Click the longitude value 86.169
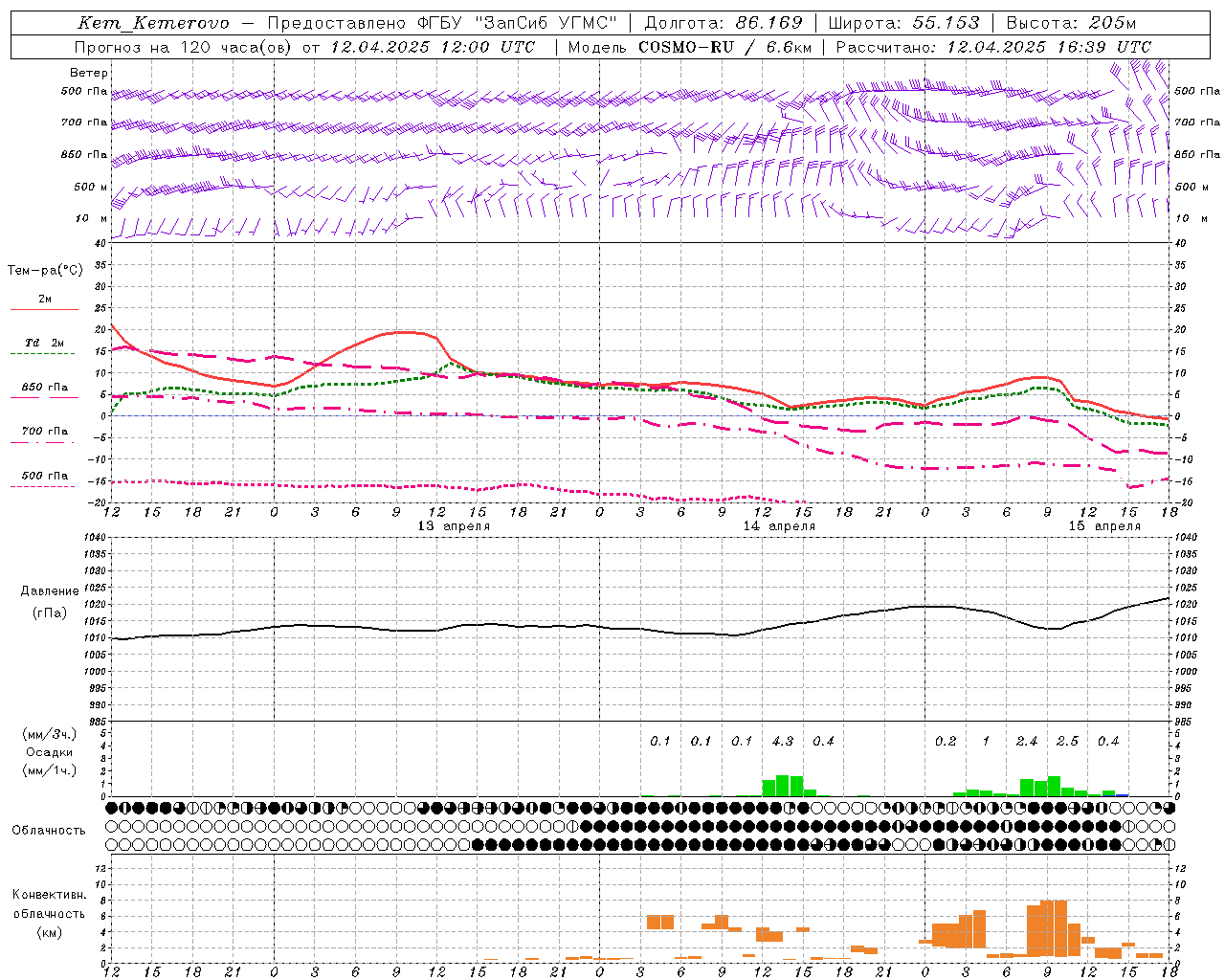This screenshot has height=980, width=1225. 768,23
